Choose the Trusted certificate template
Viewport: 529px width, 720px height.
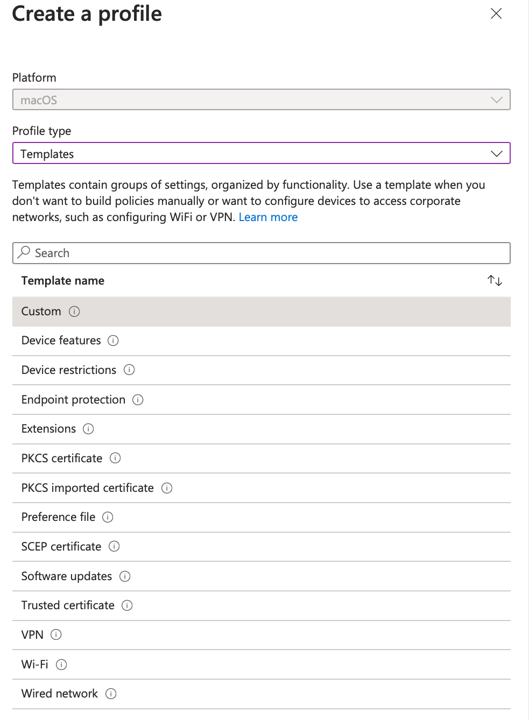click(261, 605)
